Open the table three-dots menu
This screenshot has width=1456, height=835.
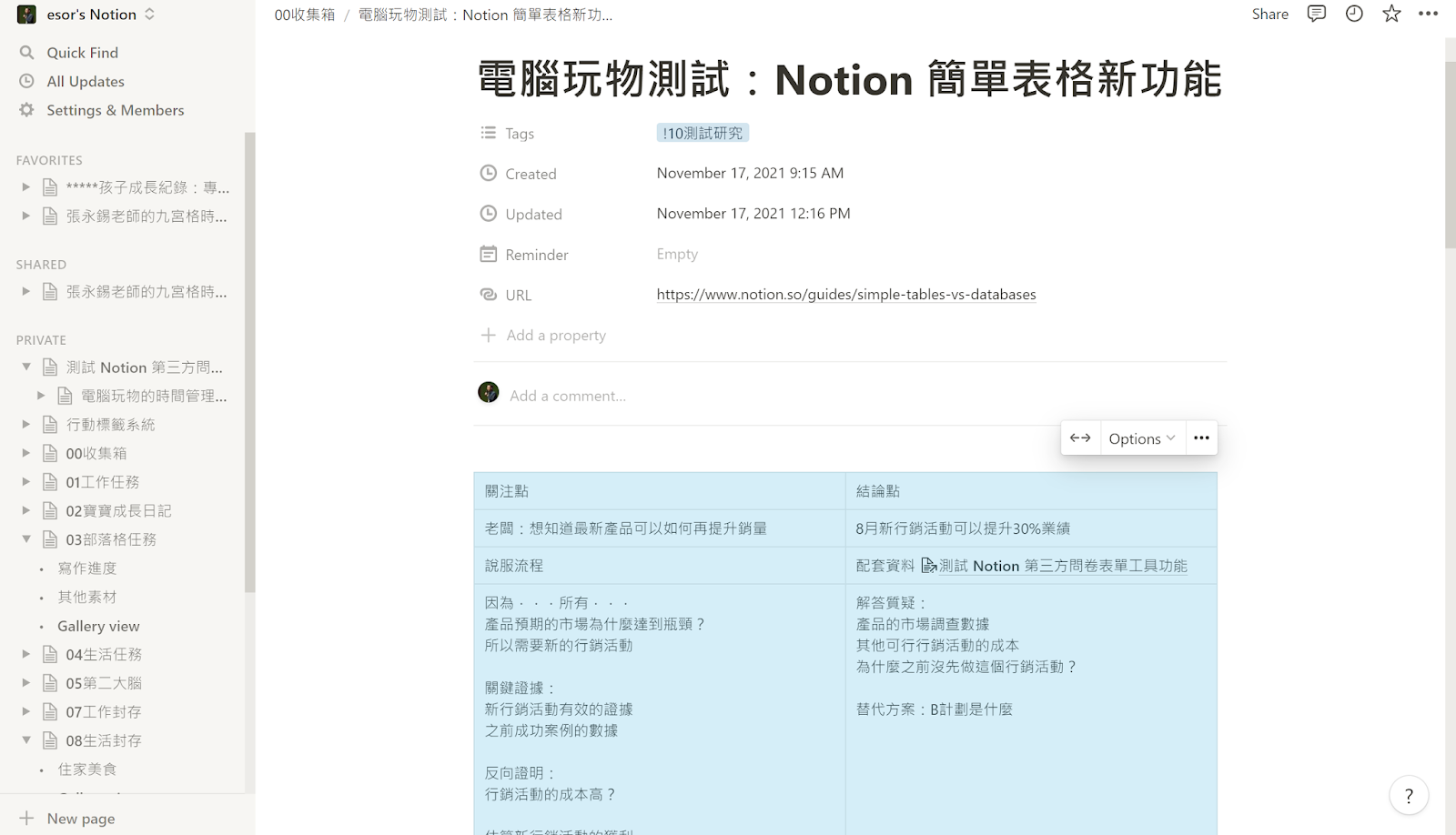coord(1201,438)
